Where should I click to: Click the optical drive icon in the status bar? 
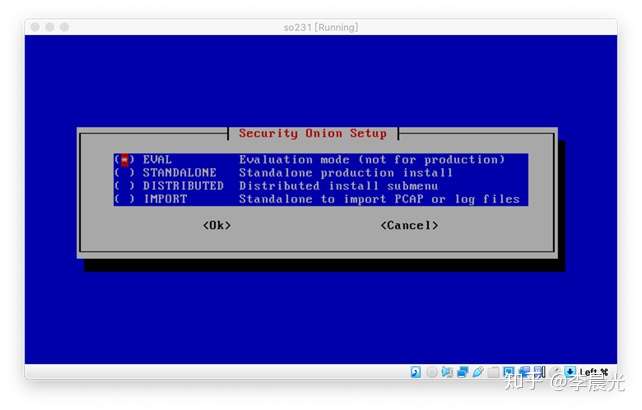point(432,372)
